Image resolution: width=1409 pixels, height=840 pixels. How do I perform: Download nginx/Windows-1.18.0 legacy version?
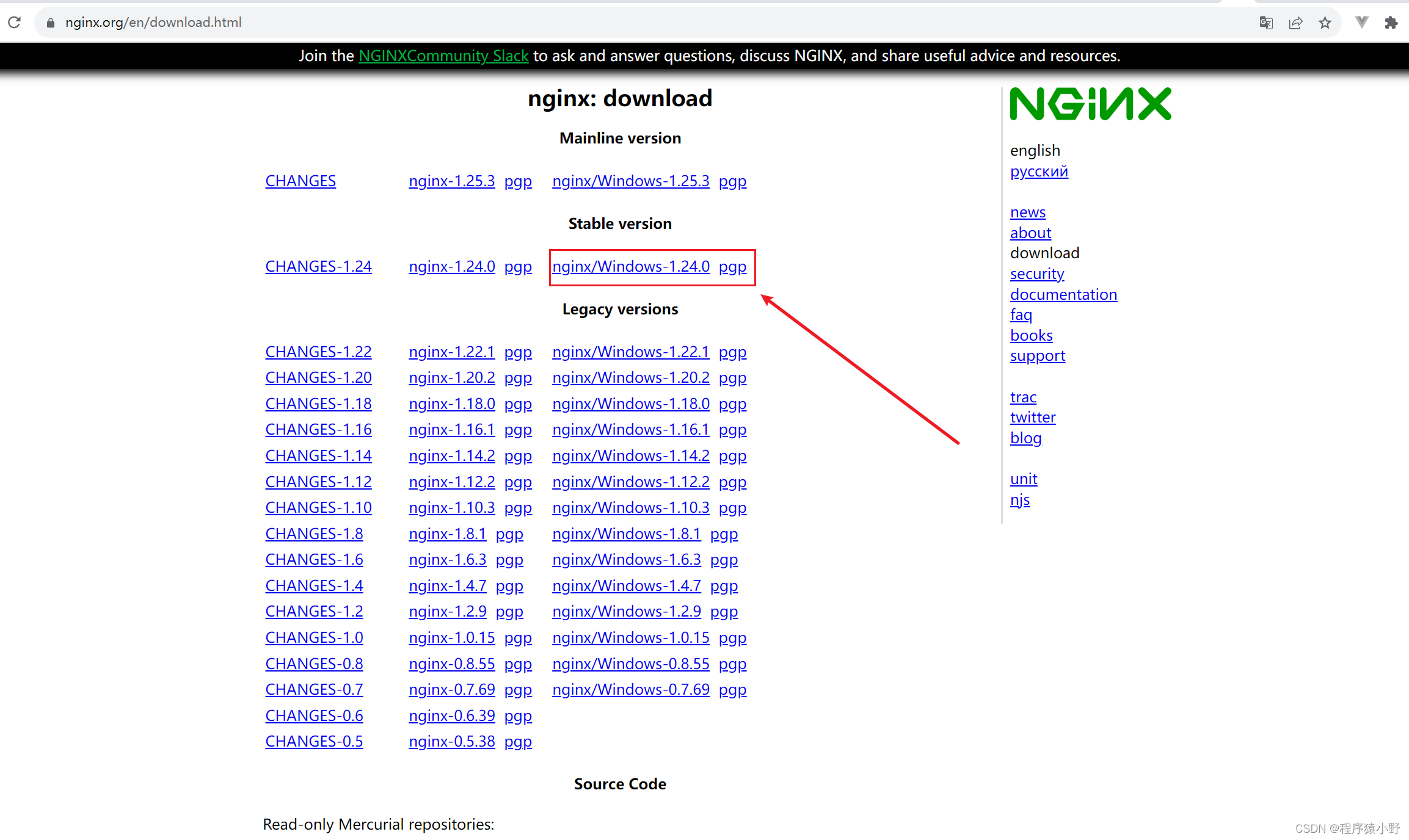630,404
